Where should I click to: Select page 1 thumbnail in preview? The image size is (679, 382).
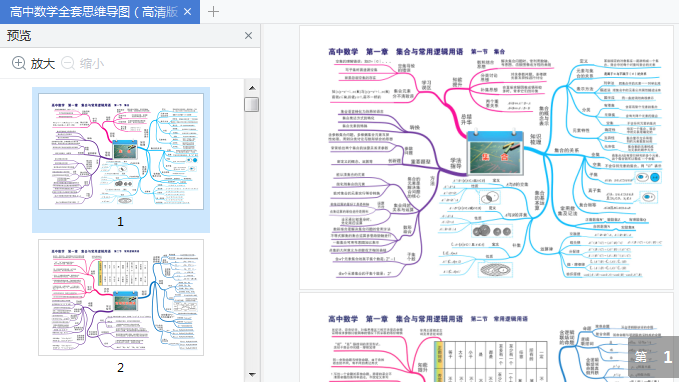pos(121,152)
